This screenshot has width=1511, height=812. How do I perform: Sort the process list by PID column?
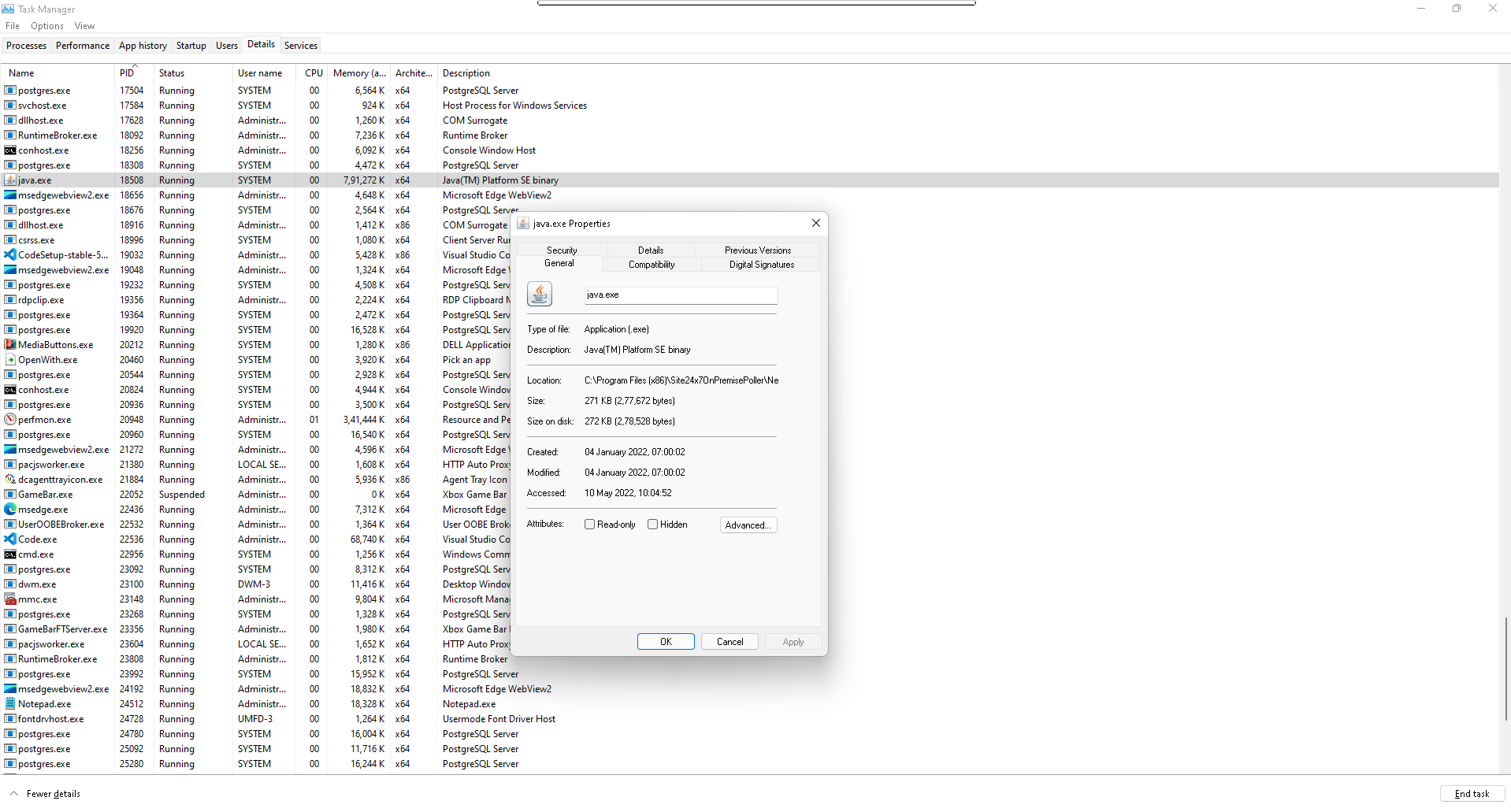coord(128,73)
